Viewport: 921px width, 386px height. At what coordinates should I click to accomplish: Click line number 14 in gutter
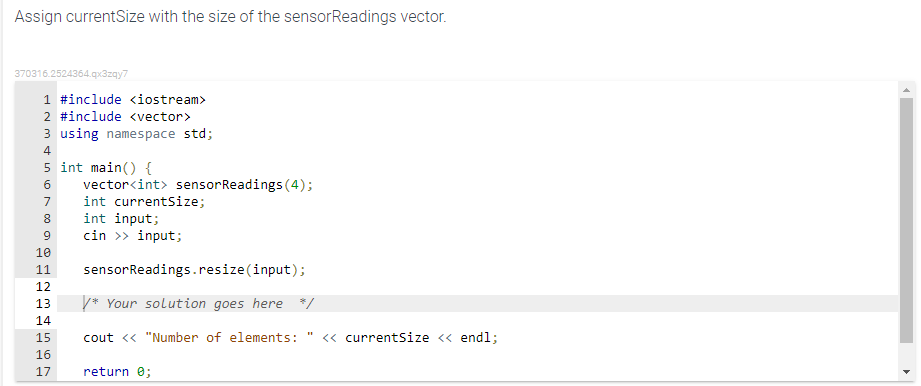point(43,321)
